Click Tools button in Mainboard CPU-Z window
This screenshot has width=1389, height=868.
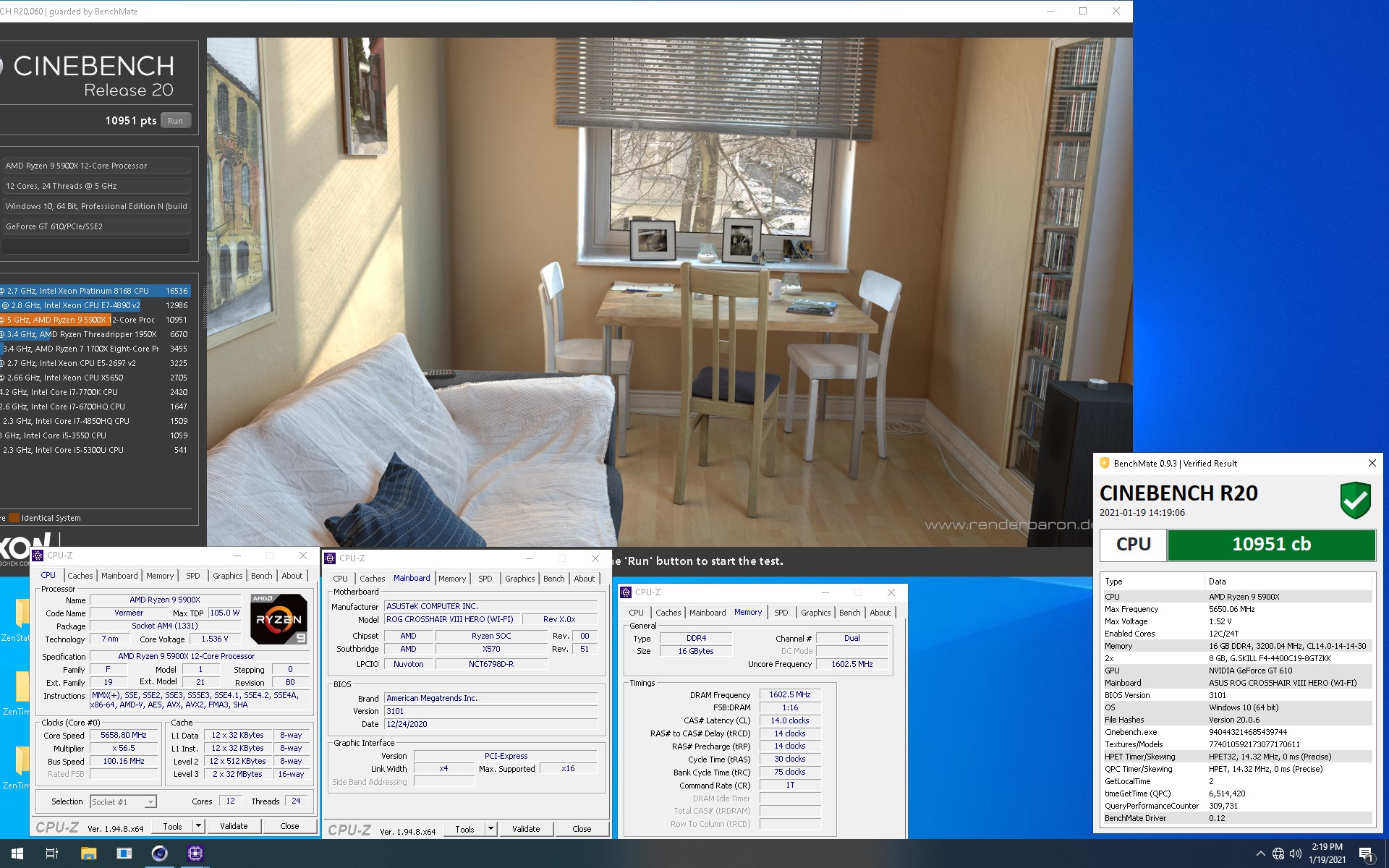click(x=464, y=829)
